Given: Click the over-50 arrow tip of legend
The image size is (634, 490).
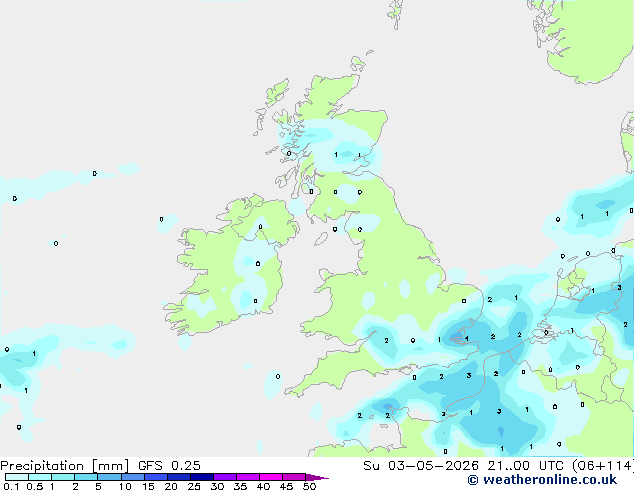Looking at the screenshot, I should click(x=317, y=477).
